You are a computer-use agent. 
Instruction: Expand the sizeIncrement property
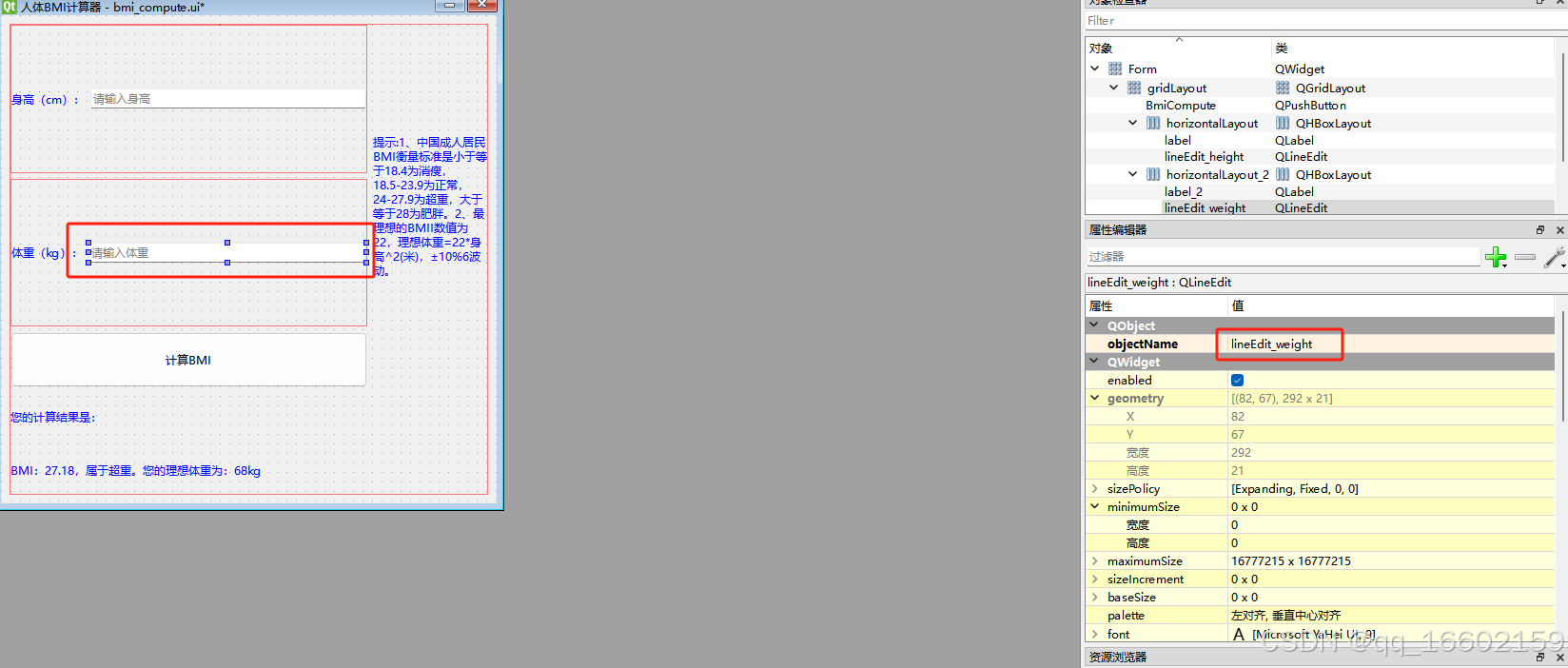pos(1095,579)
